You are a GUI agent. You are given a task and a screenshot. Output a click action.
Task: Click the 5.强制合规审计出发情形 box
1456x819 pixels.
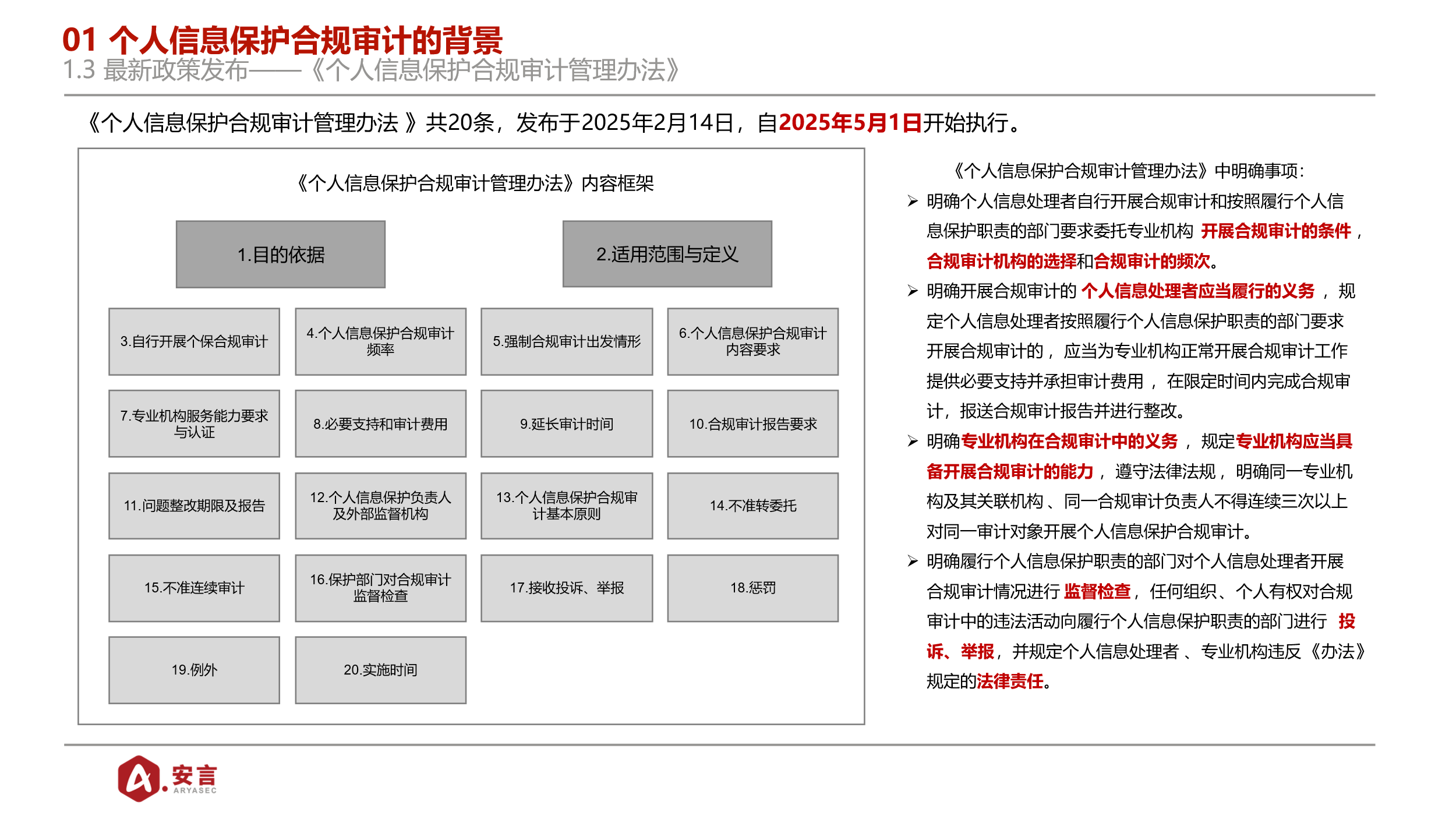pyautogui.click(x=567, y=341)
